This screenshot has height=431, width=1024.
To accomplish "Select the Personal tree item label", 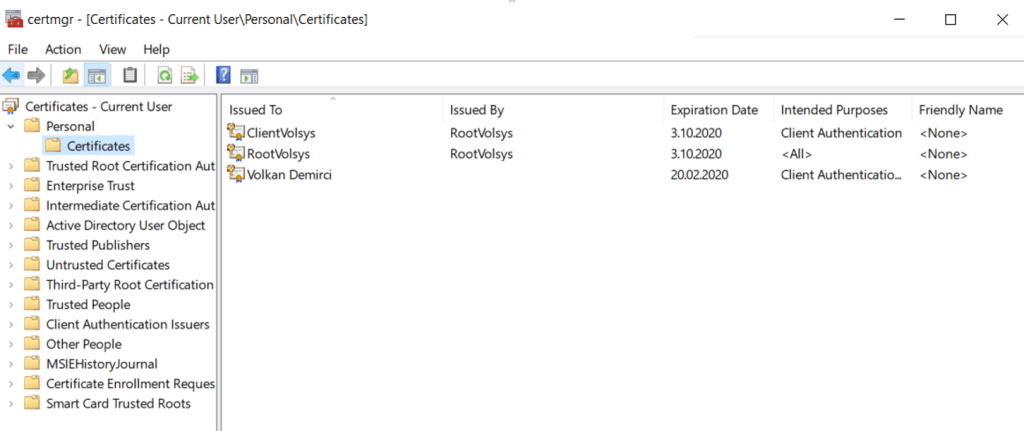I will [70, 126].
